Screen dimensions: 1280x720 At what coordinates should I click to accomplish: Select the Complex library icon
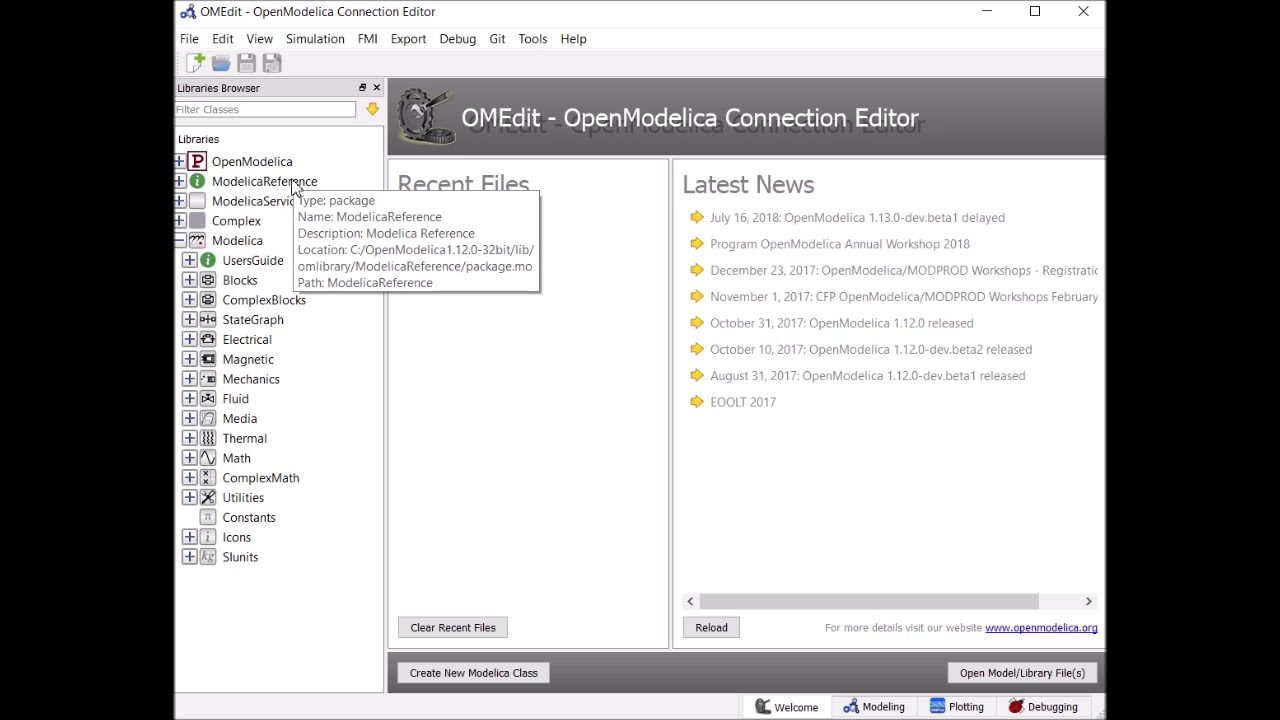click(197, 221)
